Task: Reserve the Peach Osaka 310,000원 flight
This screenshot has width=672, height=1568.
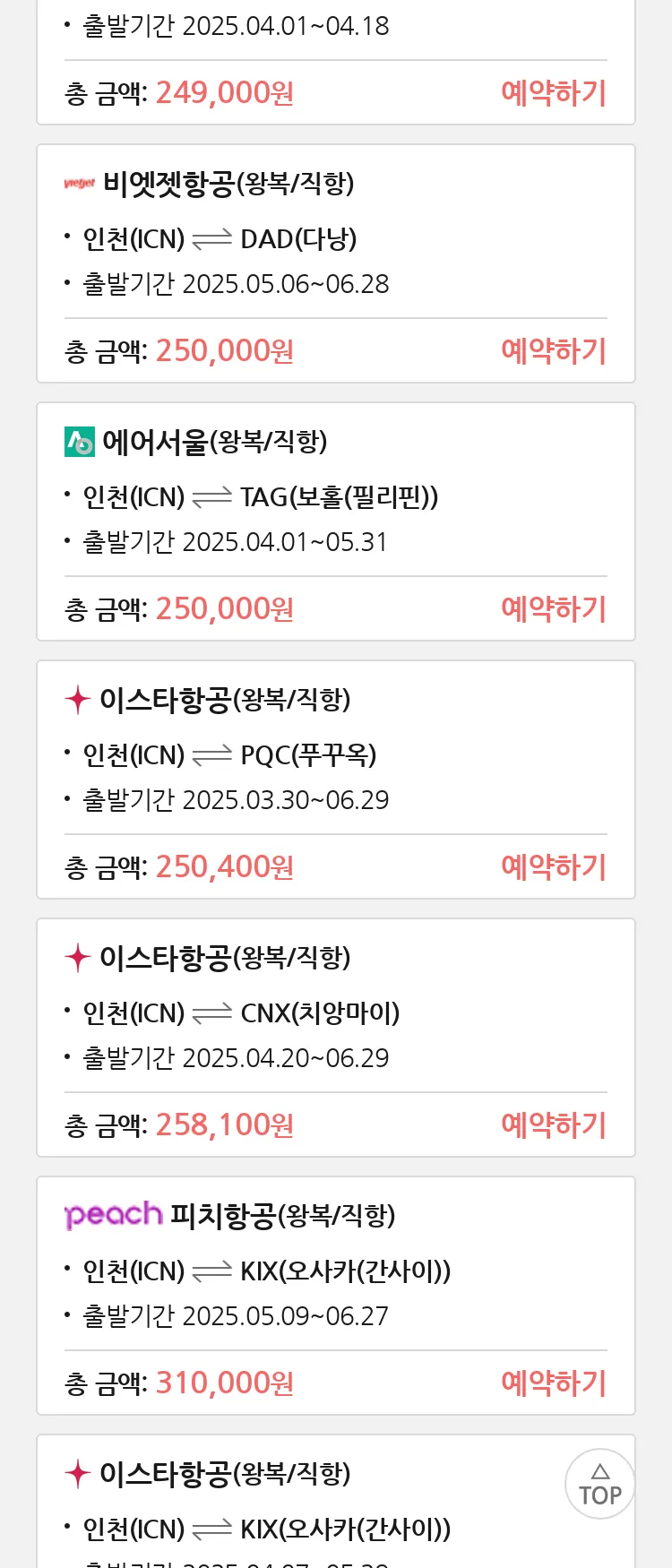Action: tap(554, 1383)
